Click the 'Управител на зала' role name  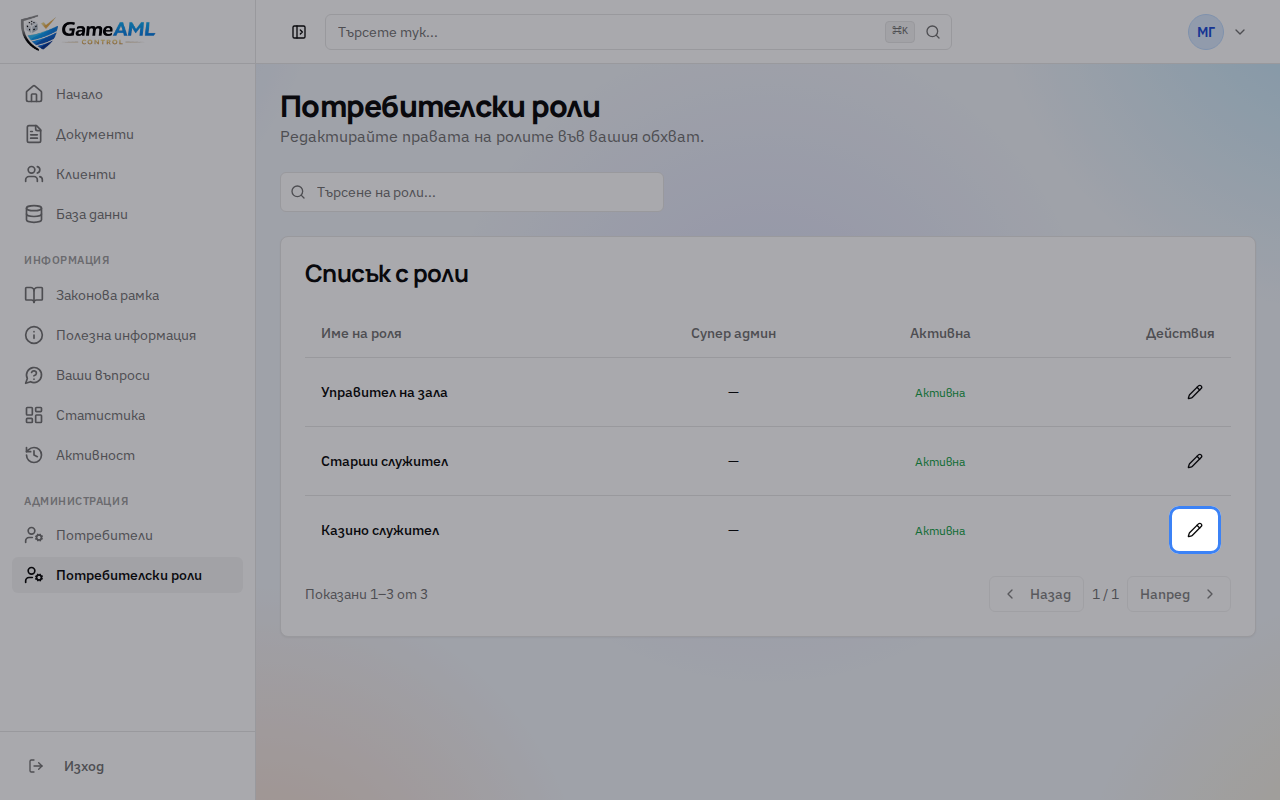[x=384, y=392]
